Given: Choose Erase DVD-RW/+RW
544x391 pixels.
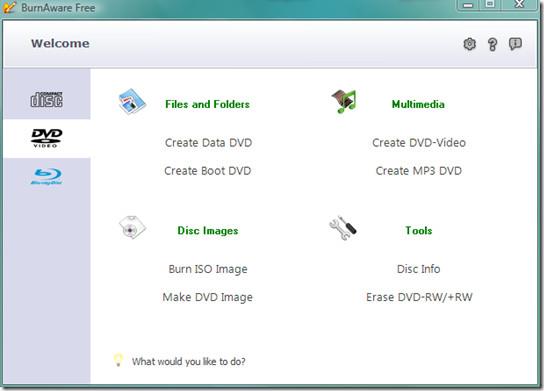Looking at the screenshot, I should point(419,297).
